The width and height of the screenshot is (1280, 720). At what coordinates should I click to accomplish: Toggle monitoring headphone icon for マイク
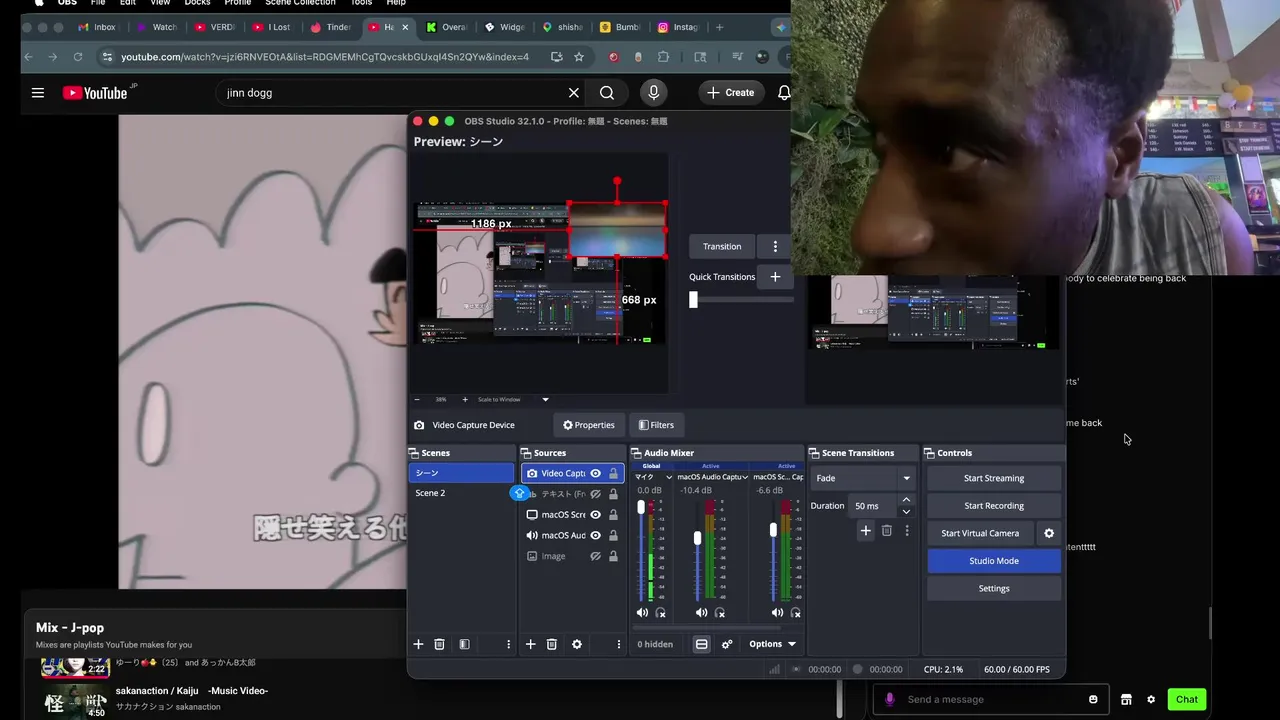660,612
